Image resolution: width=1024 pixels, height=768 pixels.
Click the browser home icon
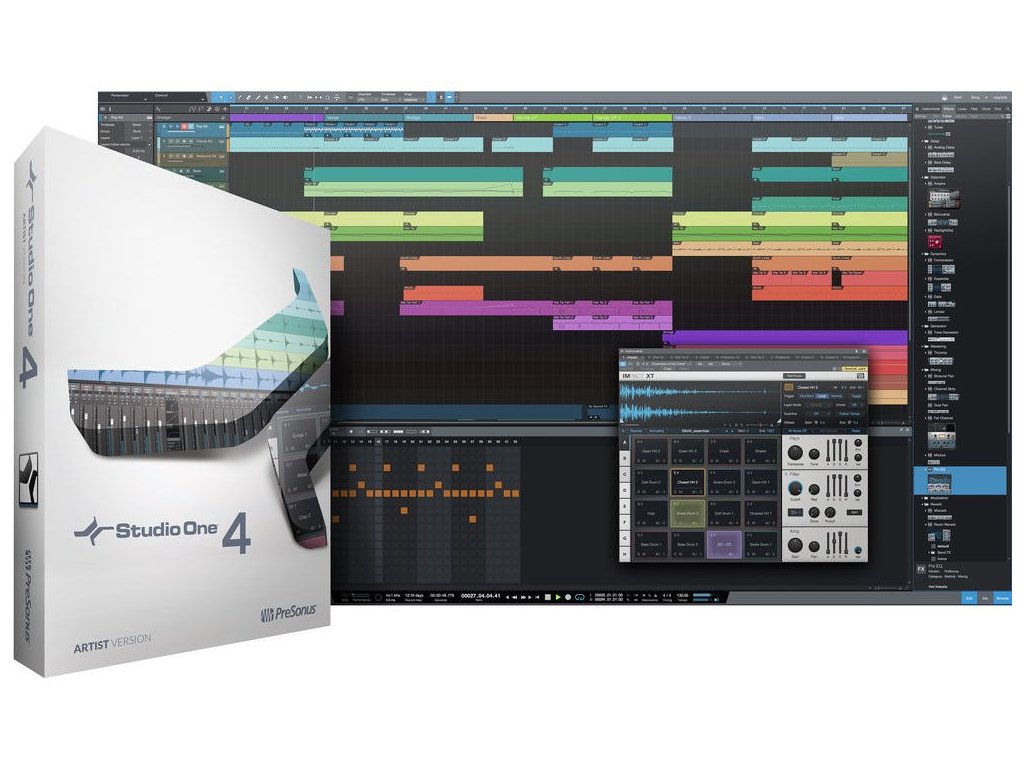tap(917, 109)
